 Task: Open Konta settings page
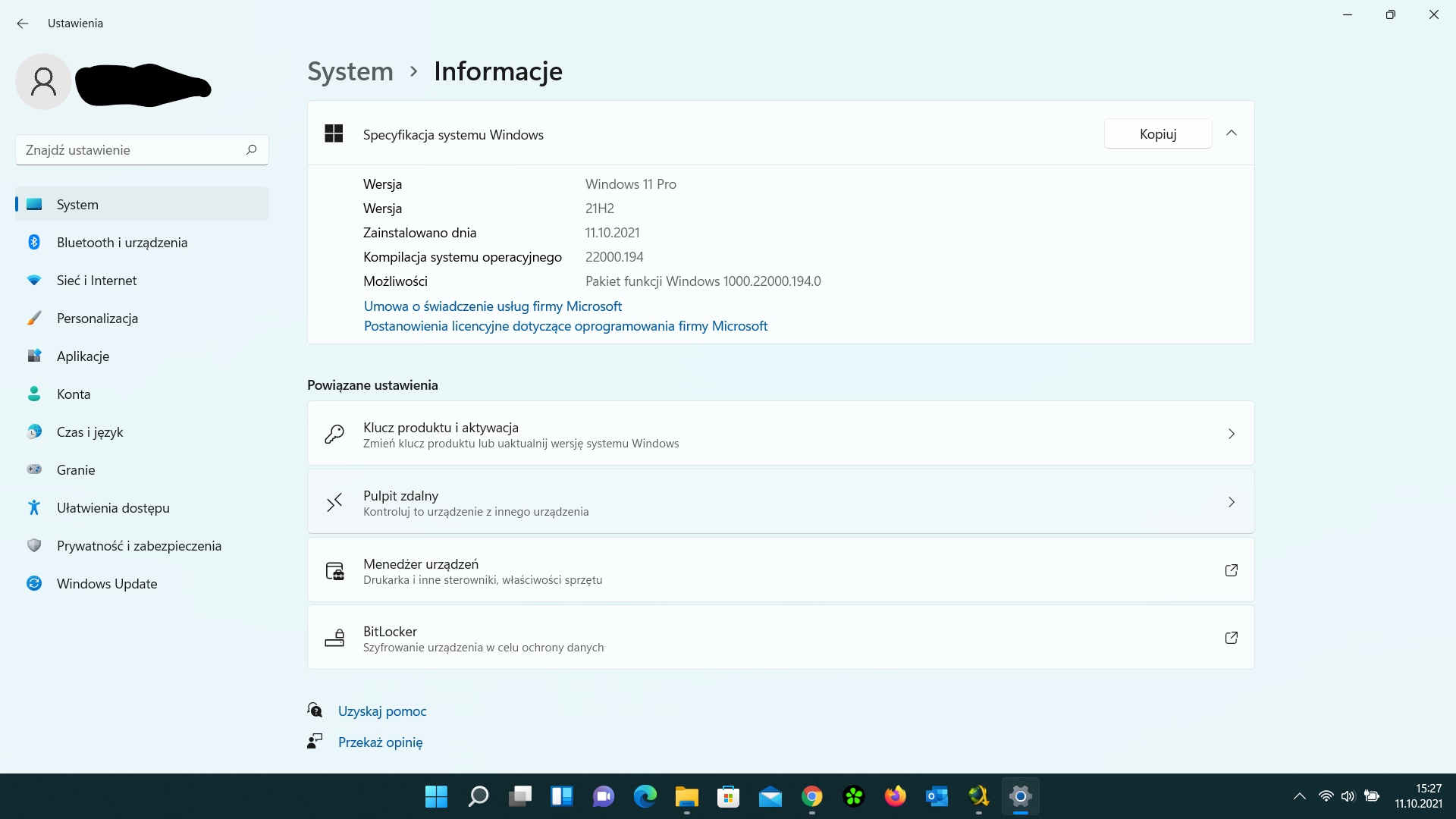[x=142, y=394]
